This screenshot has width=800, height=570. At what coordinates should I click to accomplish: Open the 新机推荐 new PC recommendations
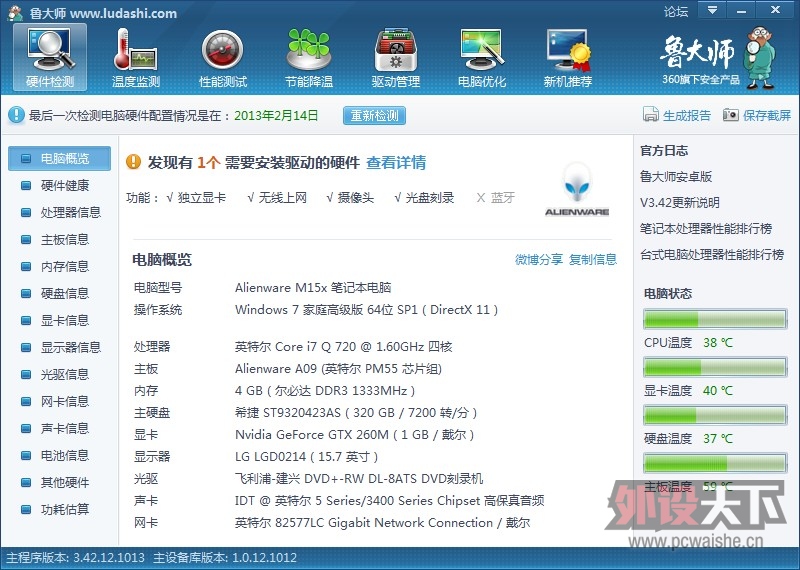[x=568, y=57]
